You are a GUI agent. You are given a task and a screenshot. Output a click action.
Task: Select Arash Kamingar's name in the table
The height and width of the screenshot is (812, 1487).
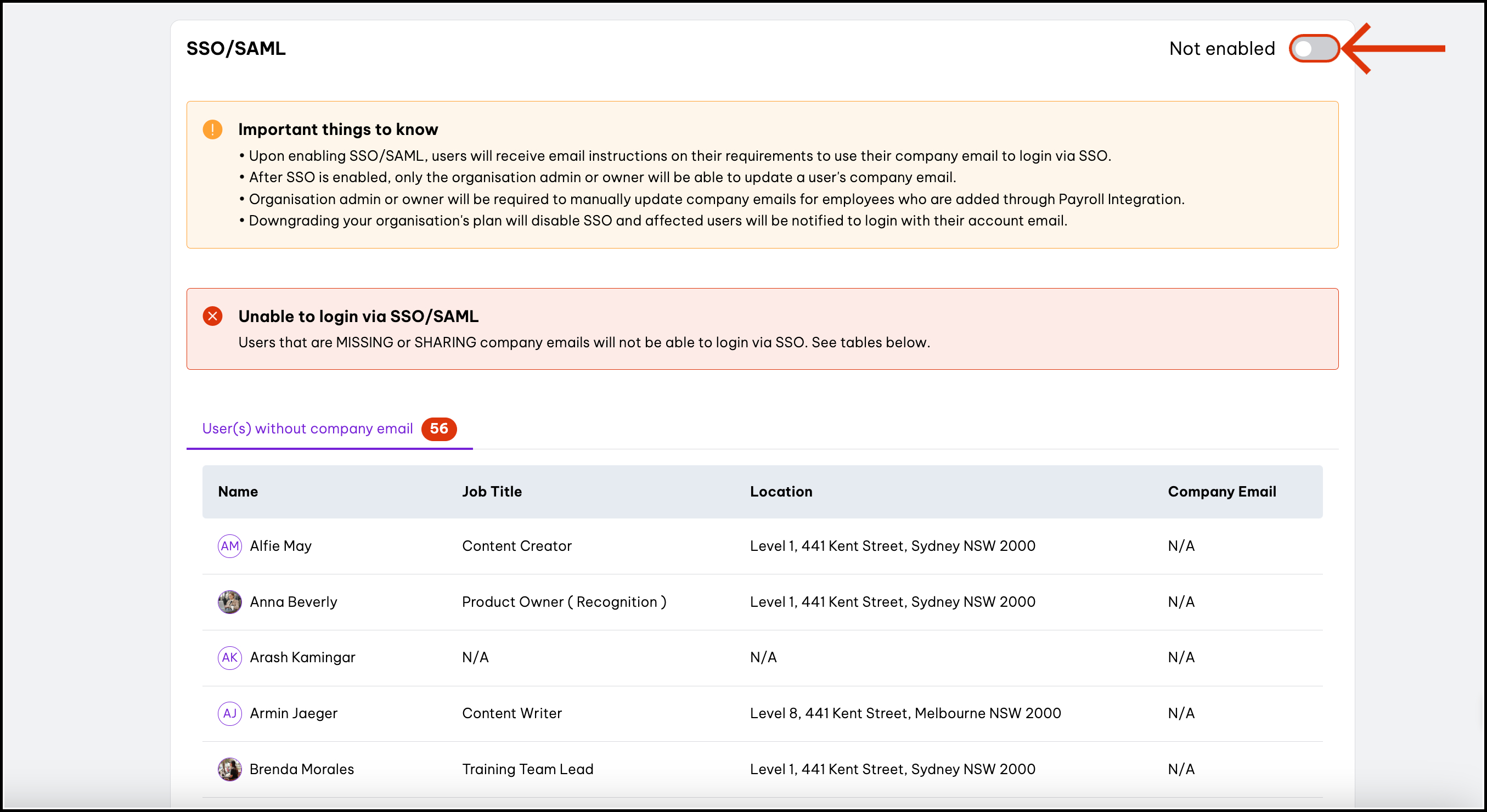(302, 657)
